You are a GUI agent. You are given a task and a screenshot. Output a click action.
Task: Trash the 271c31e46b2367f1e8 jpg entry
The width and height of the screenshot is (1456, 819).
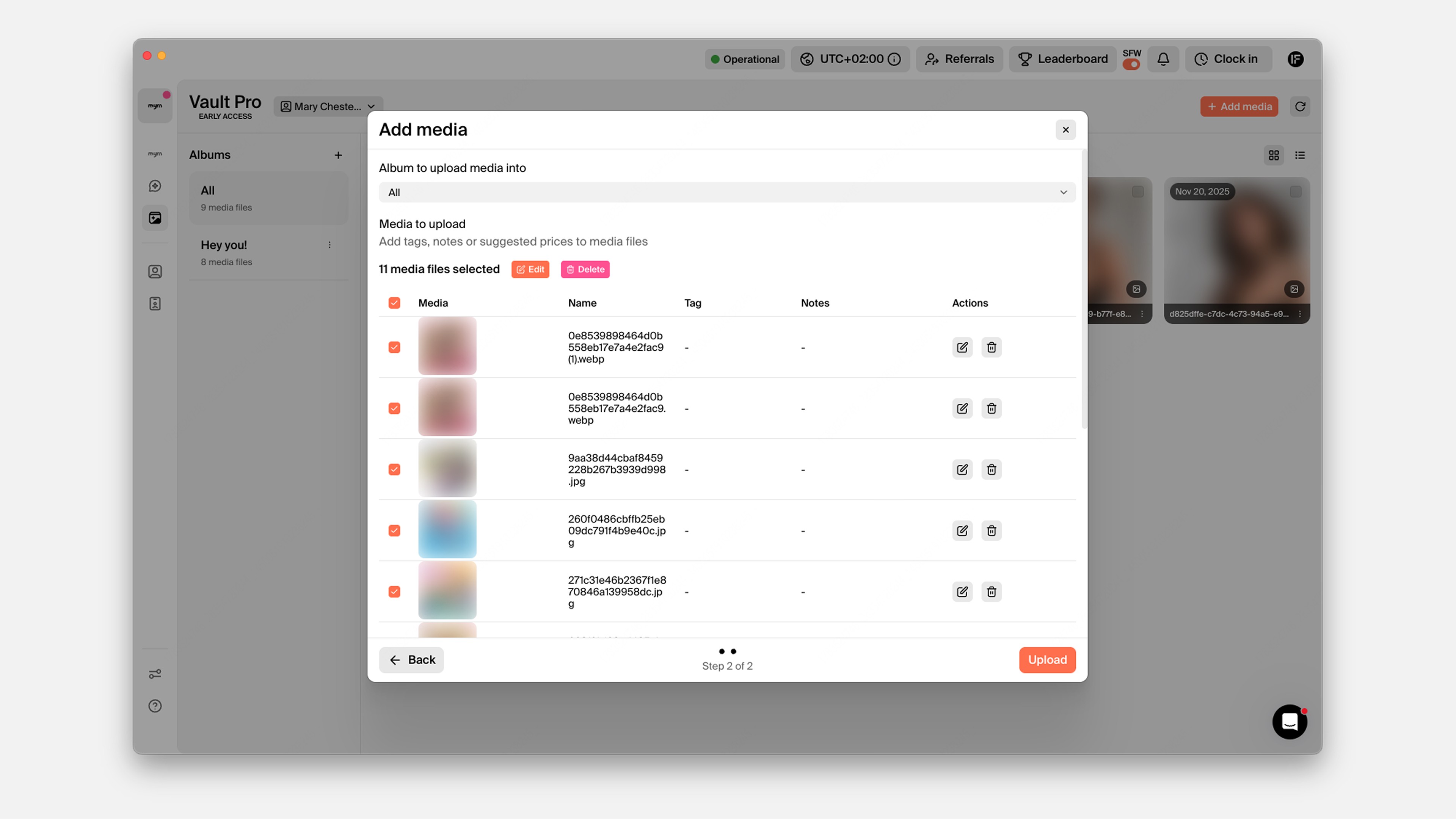point(992,591)
